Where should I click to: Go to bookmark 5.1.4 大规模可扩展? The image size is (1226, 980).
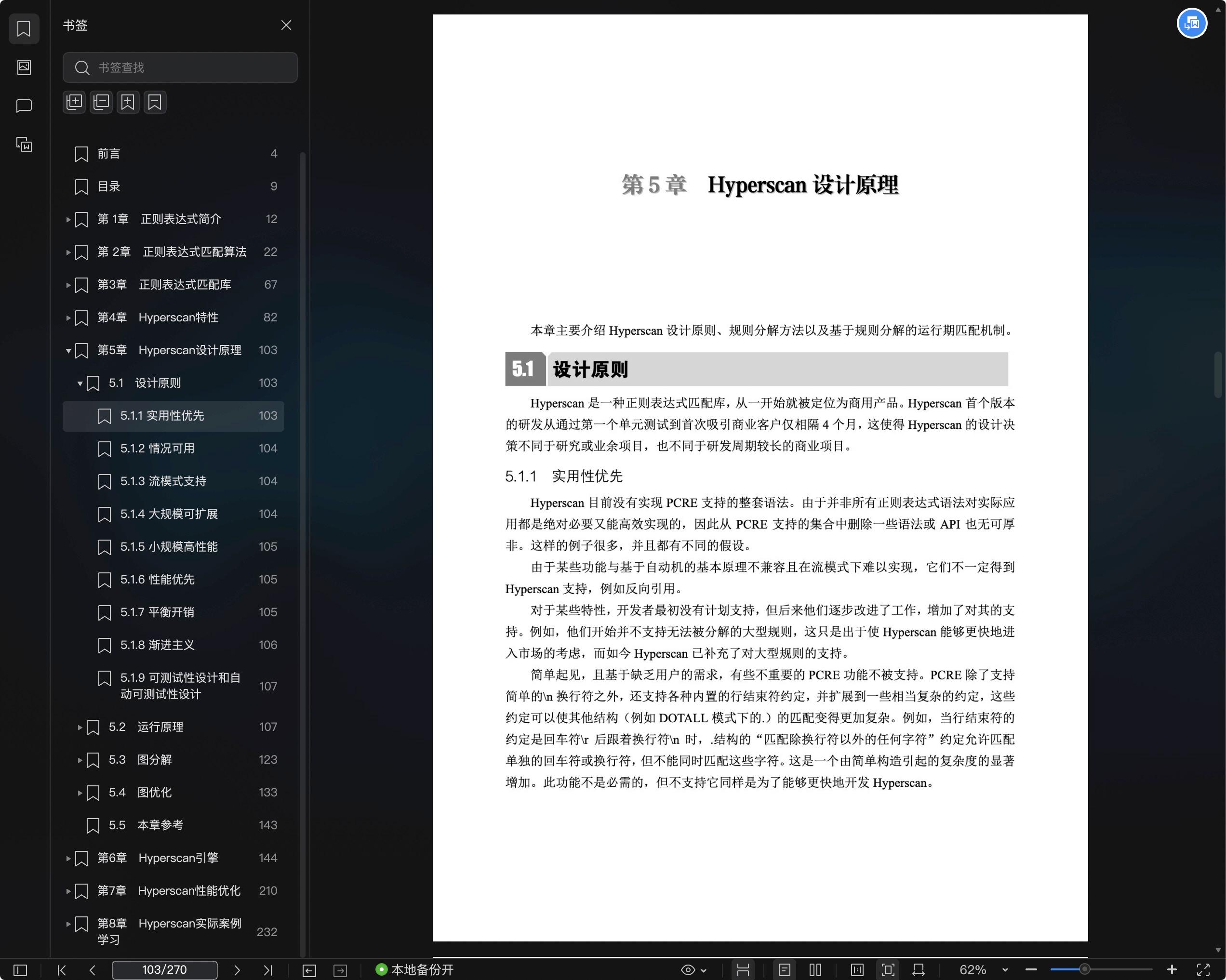coord(173,515)
